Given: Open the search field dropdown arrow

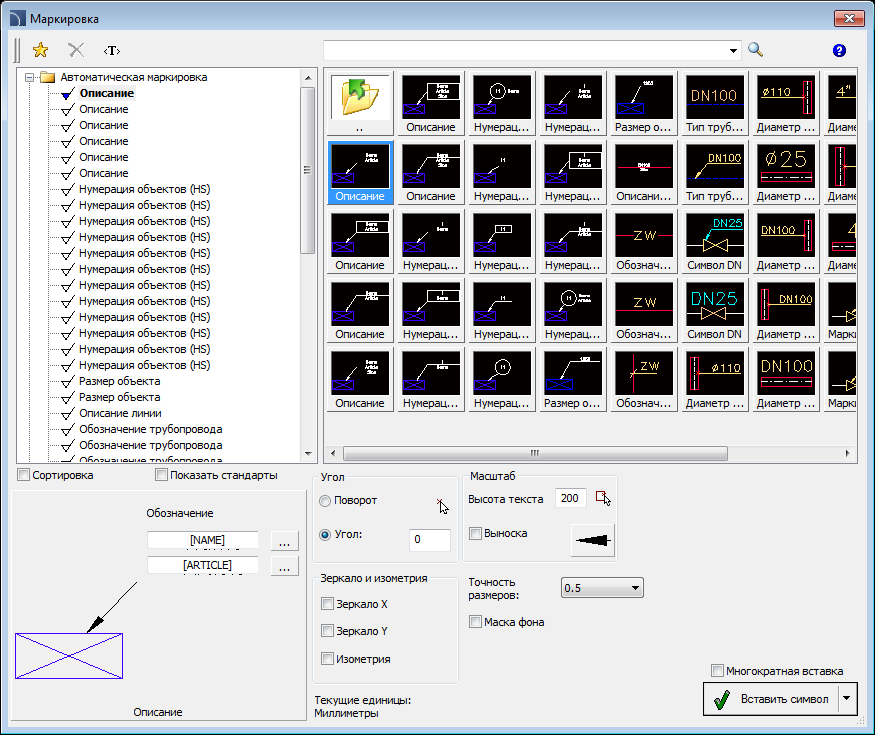Looking at the screenshot, I should click(733, 51).
